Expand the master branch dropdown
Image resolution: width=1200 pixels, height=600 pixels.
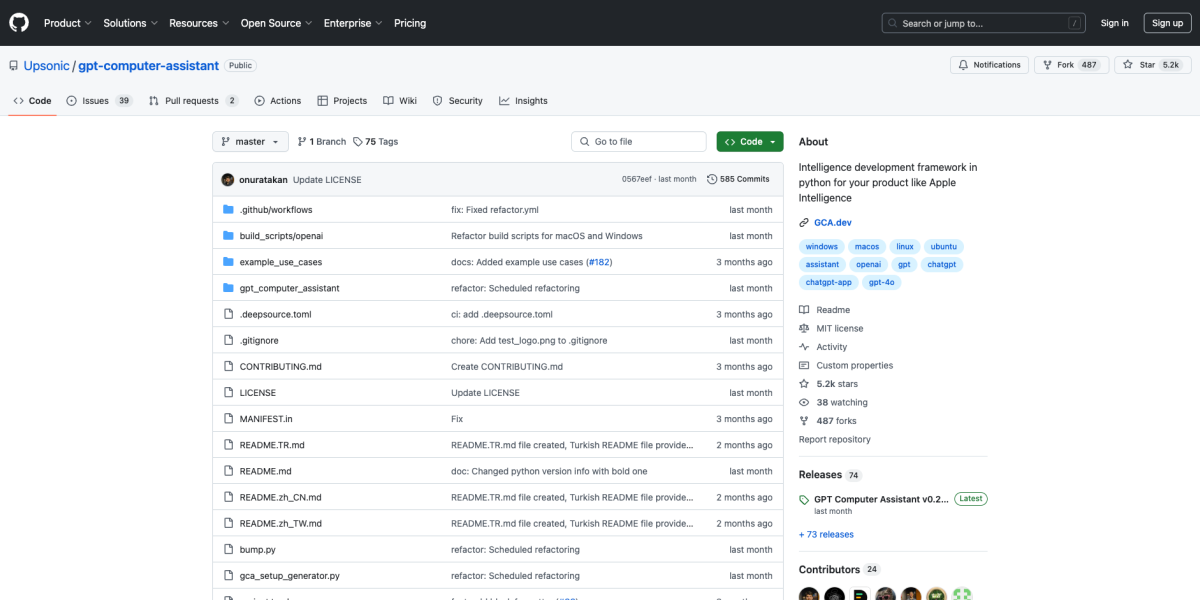coord(250,142)
